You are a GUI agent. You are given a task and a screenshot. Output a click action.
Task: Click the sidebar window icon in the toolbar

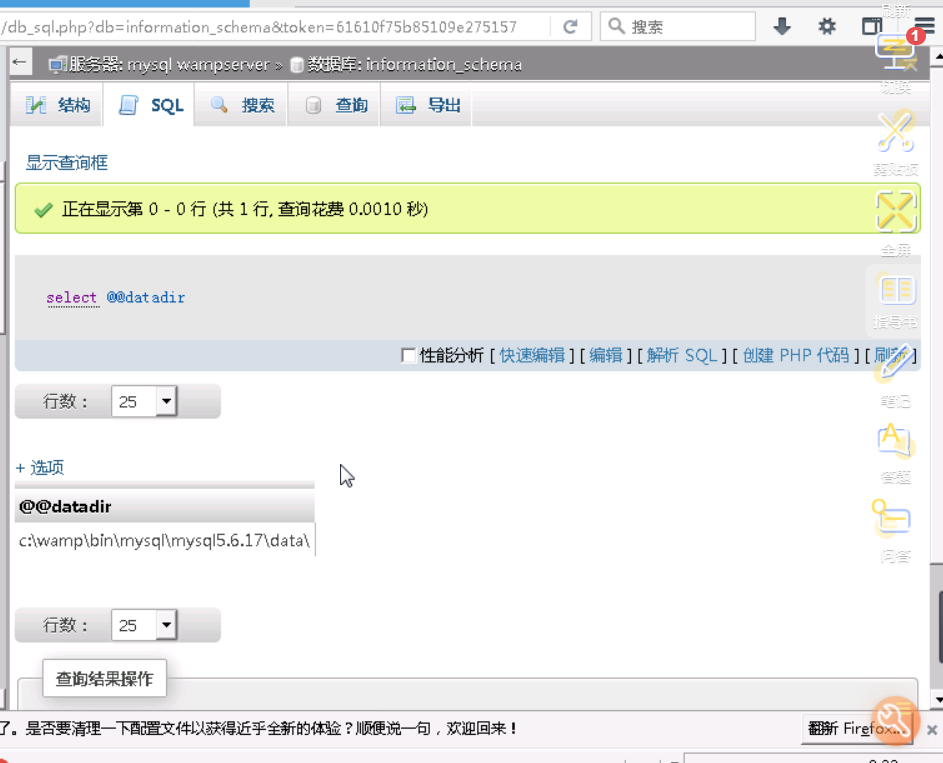871,26
